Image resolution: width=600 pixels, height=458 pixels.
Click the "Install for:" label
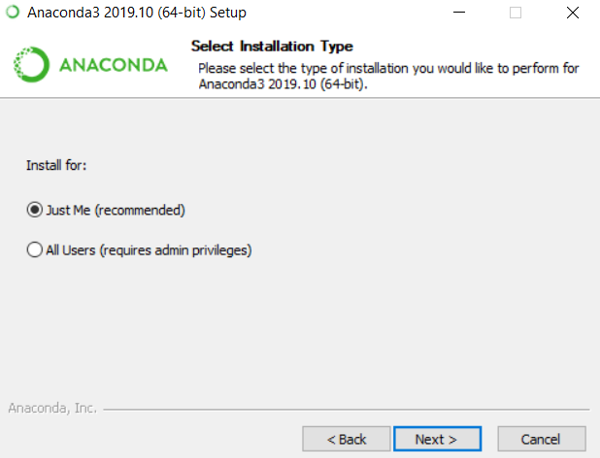click(57, 165)
